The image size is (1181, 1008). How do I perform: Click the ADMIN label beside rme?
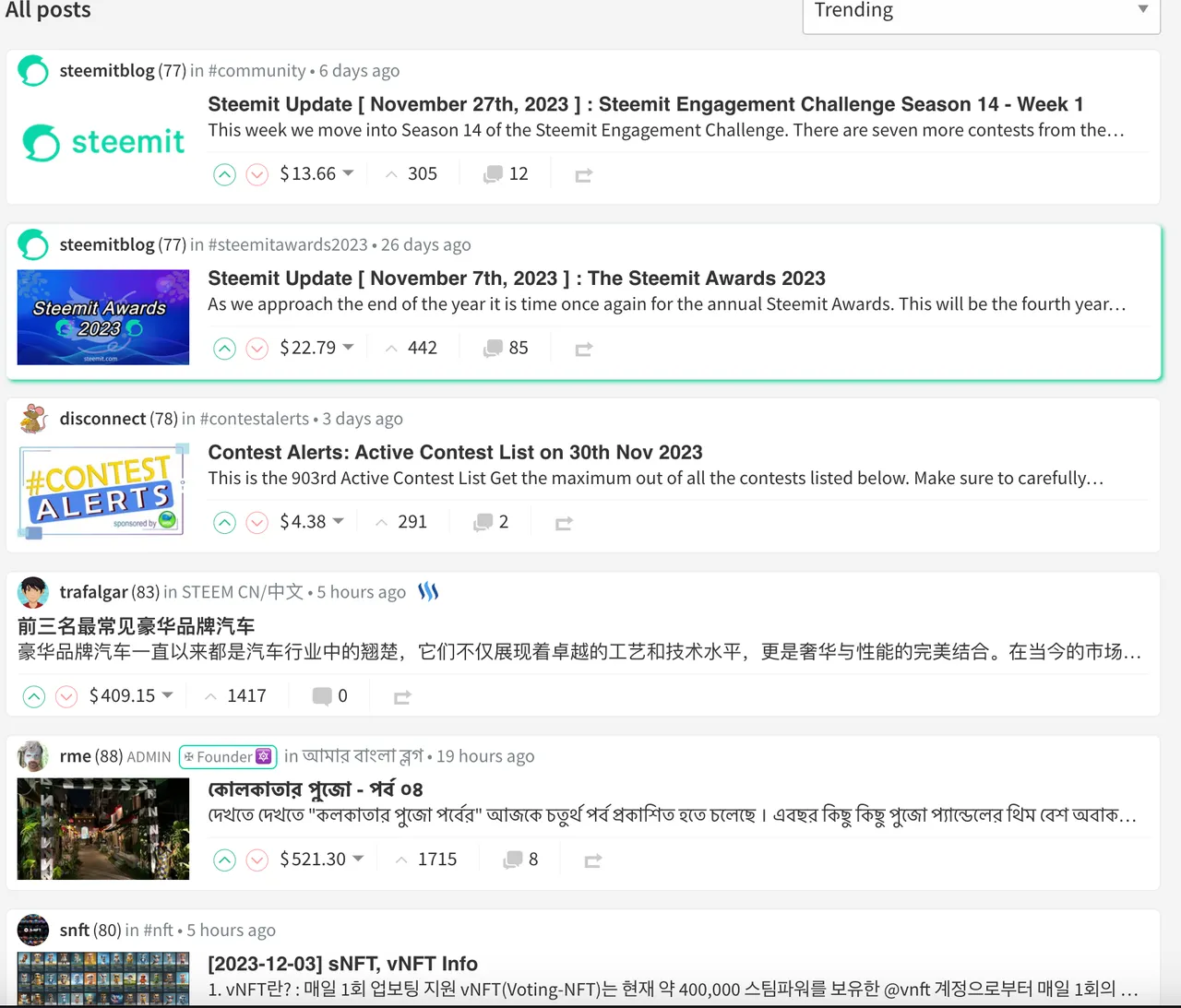point(149,757)
